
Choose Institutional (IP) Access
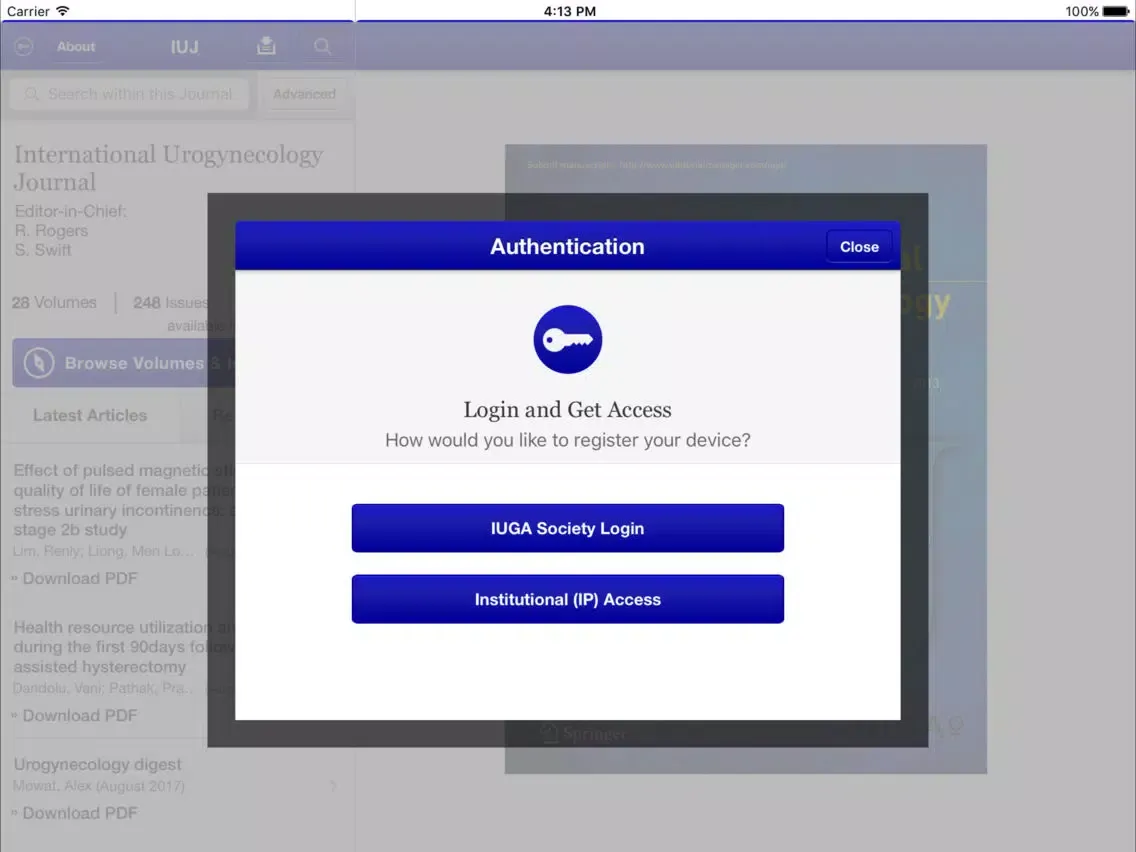click(x=567, y=599)
